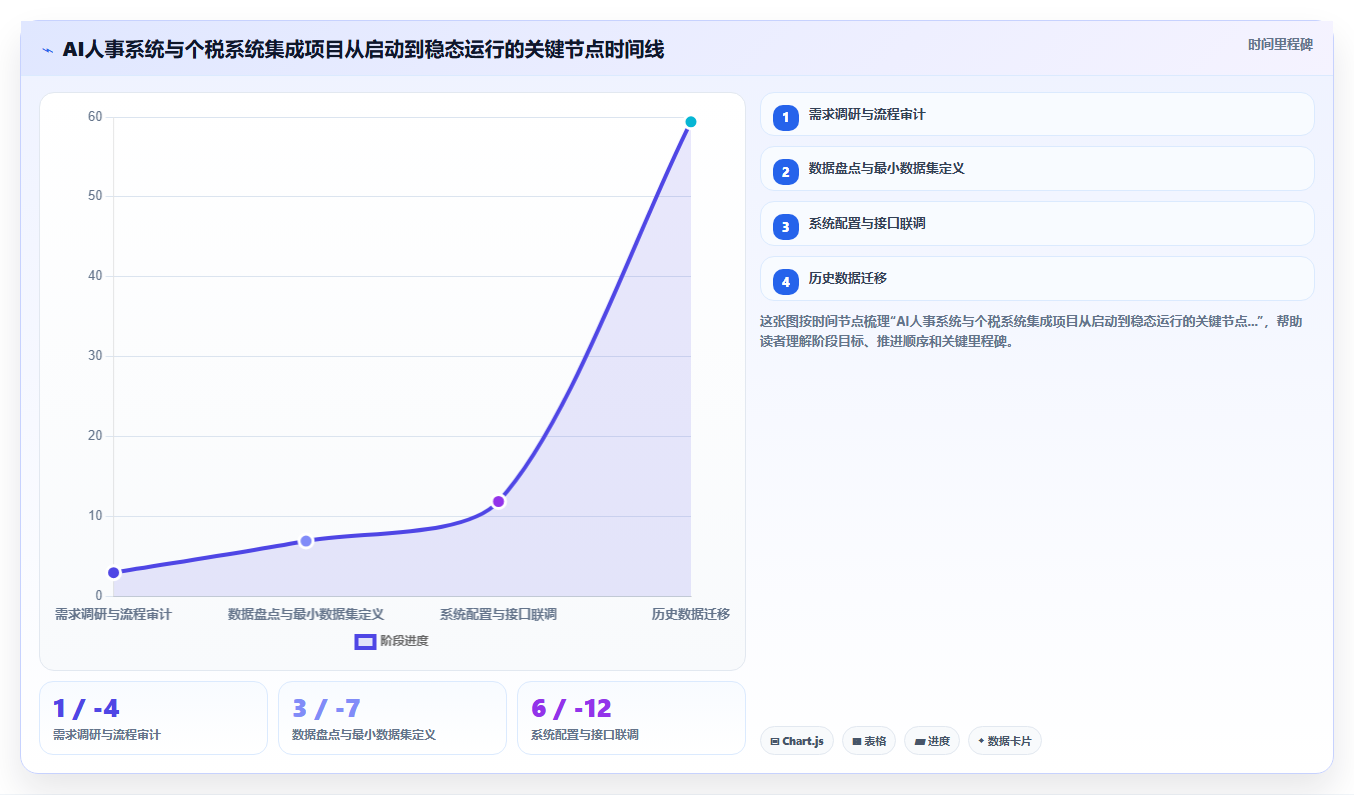The width and height of the screenshot is (1354, 795).
Task: Click the x-axis label 数据盘点与最小数据集定义
Action: pos(306,614)
